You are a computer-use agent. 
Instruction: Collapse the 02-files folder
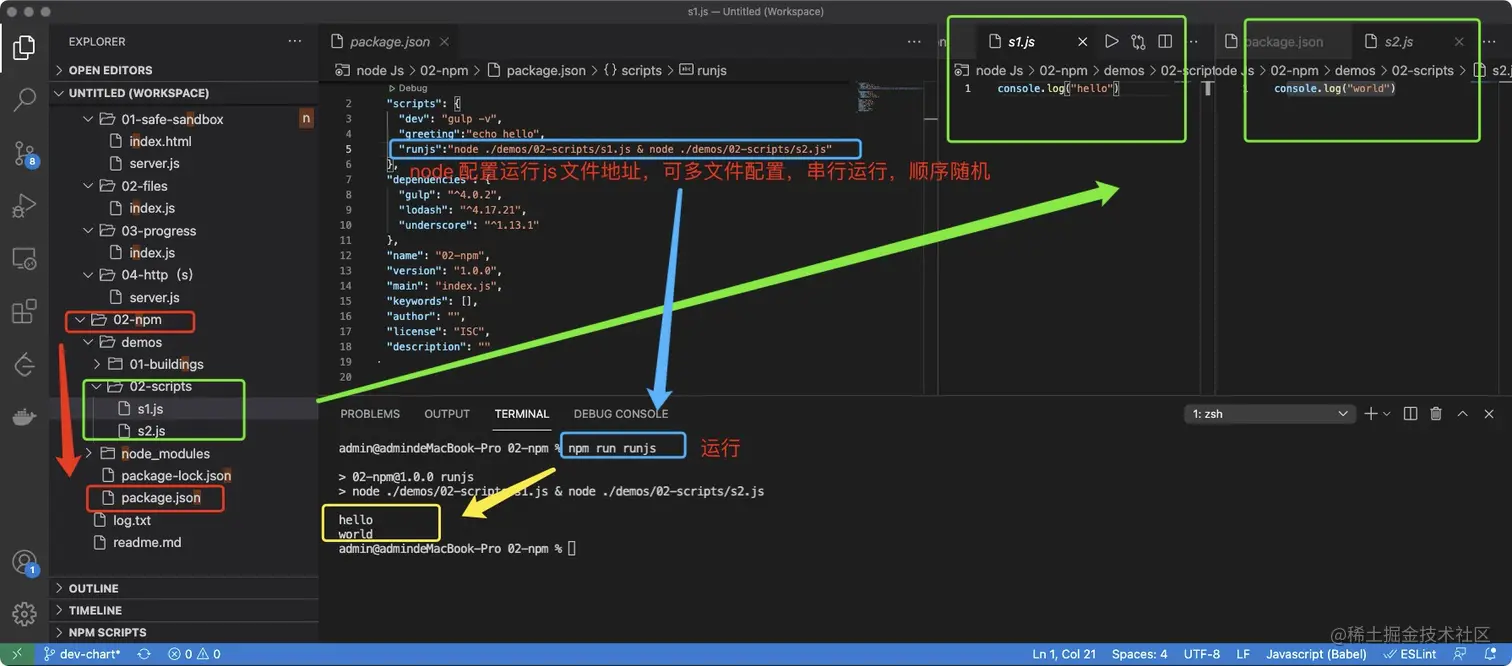[x=144, y=186]
